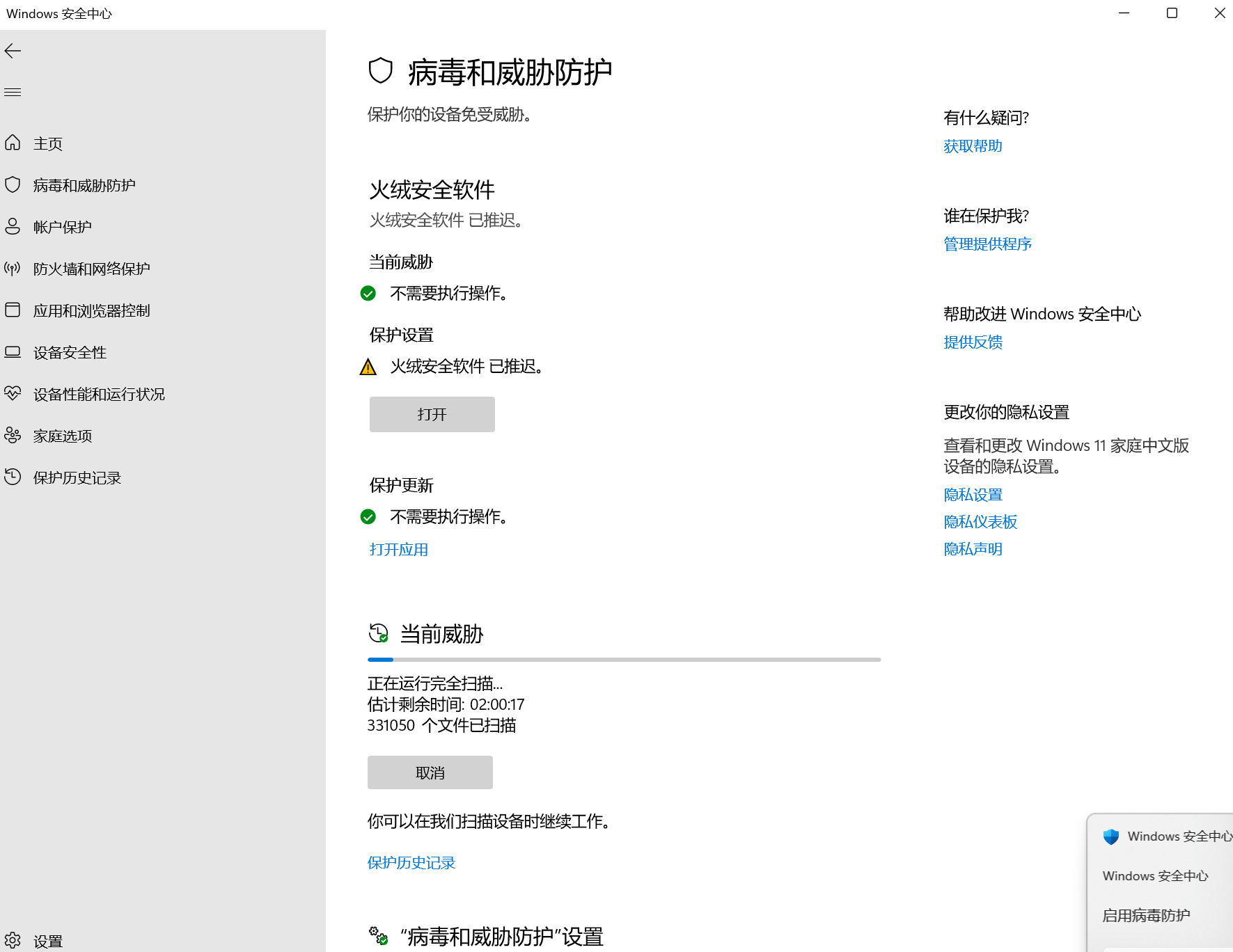Image resolution: width=1233 pixels, height=952 pixels.
Task: Click the 提供反馈 link
Action: coord(973,342)
